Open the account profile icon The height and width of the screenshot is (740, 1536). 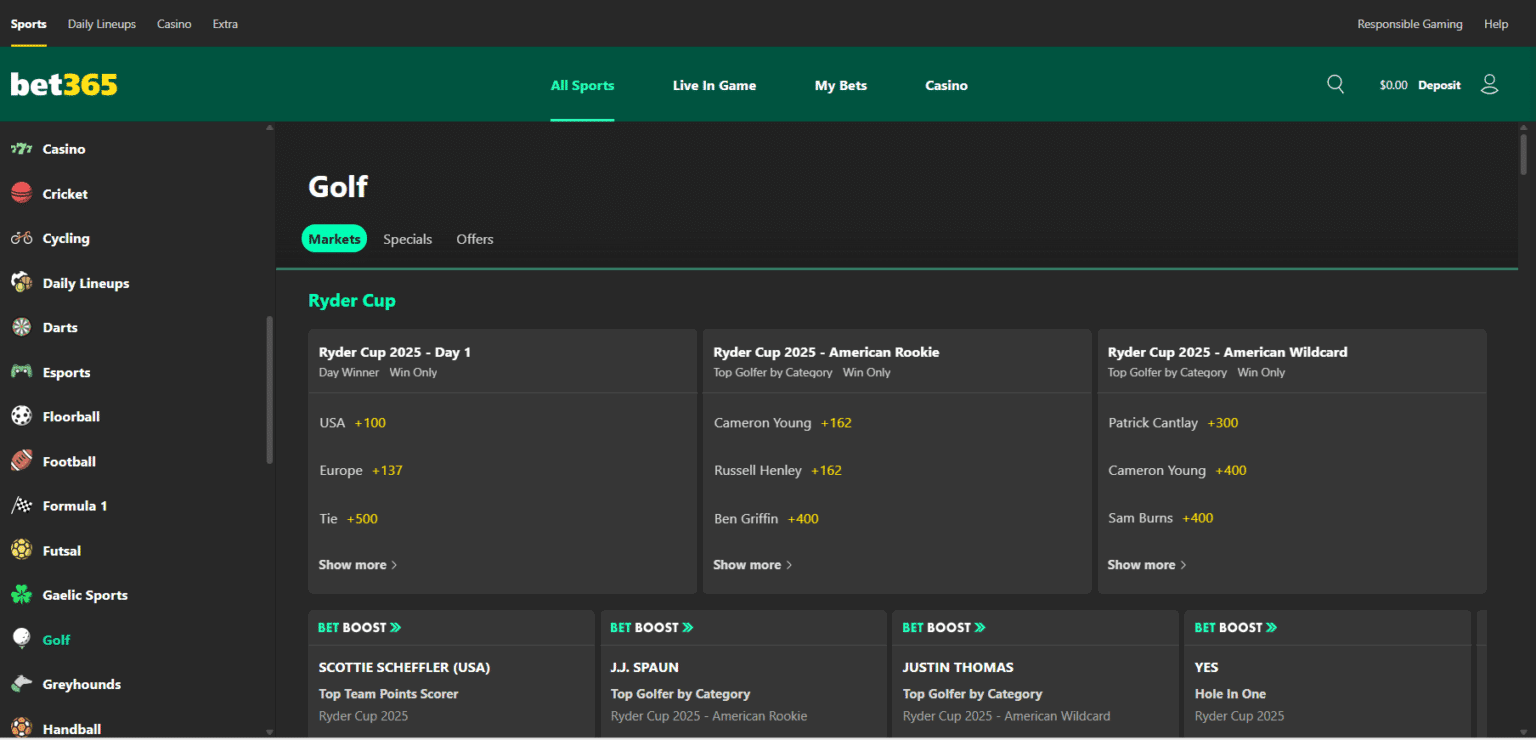(1489, 84)
